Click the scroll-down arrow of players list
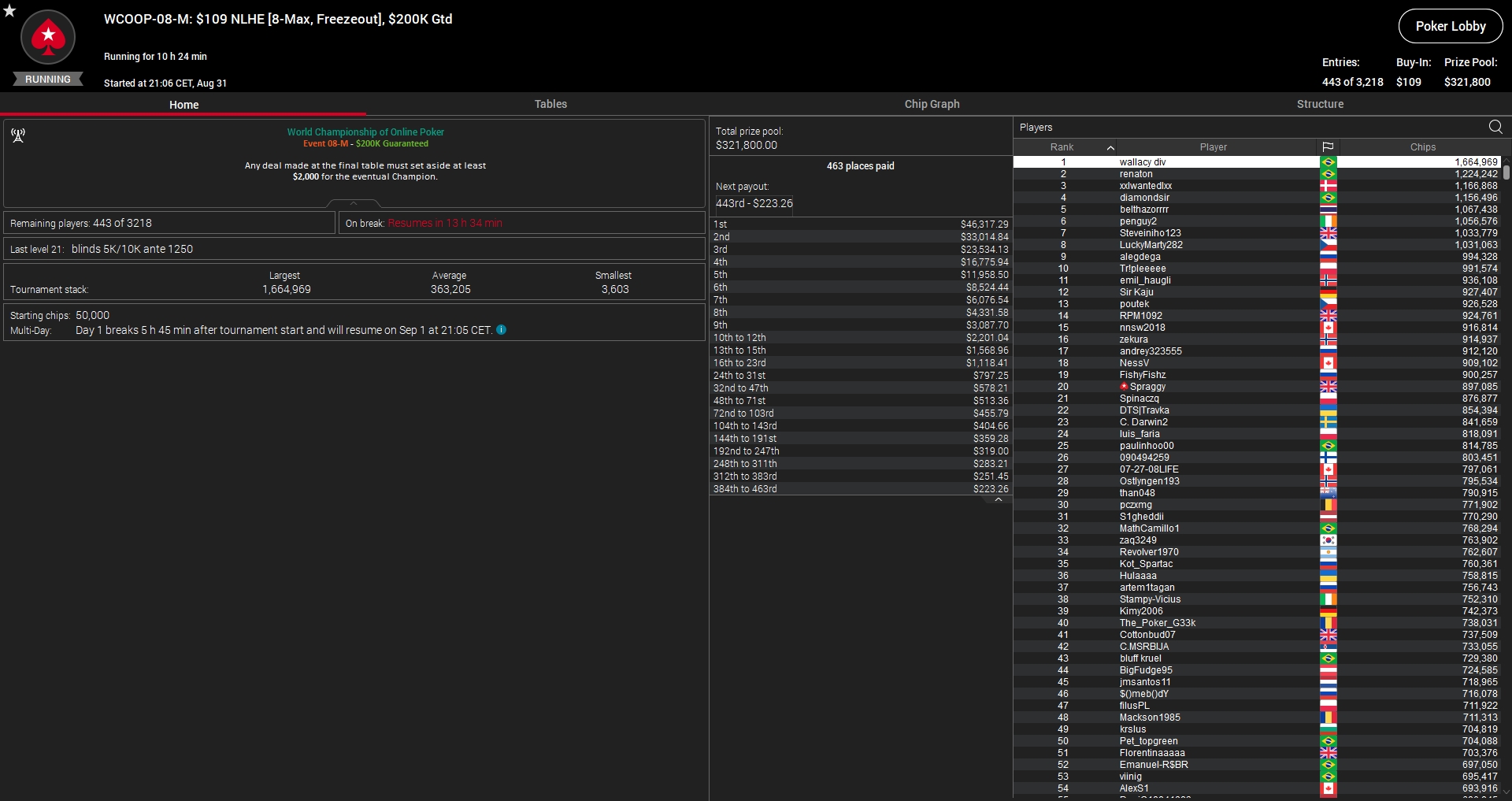This screenshot has height=801, width=1512. pos(1506,792)
